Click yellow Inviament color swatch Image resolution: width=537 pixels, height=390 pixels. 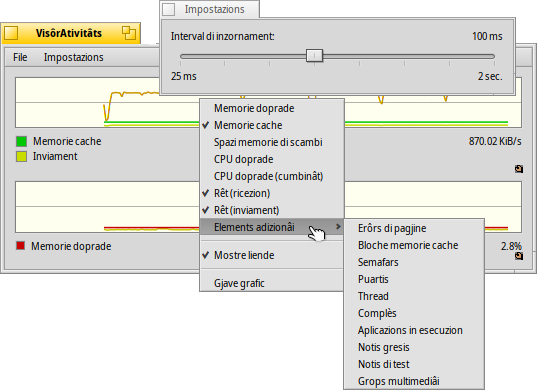point(21,157)
